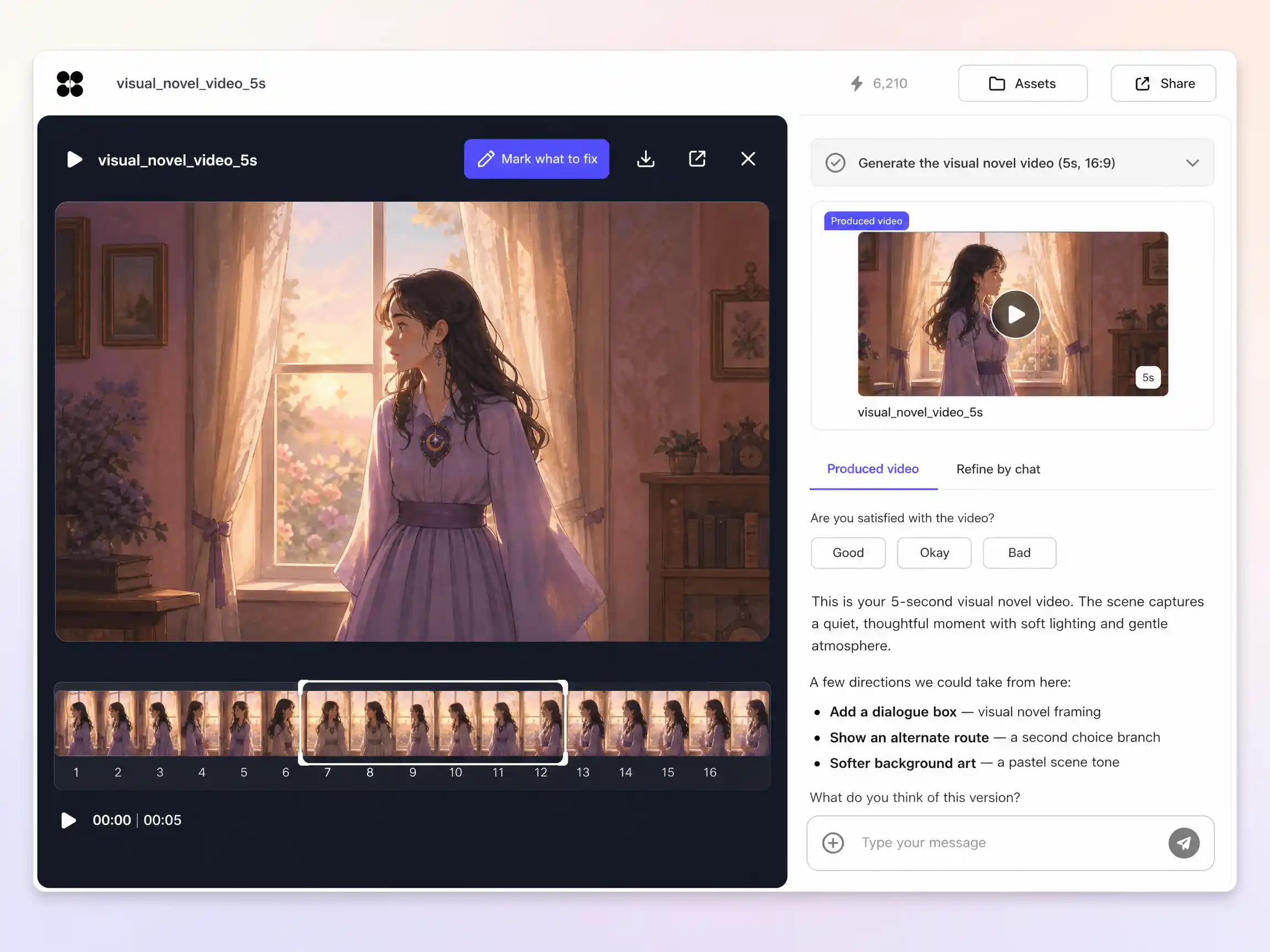
Task: Rate the video as Bad
Action: click(1019, 553)
